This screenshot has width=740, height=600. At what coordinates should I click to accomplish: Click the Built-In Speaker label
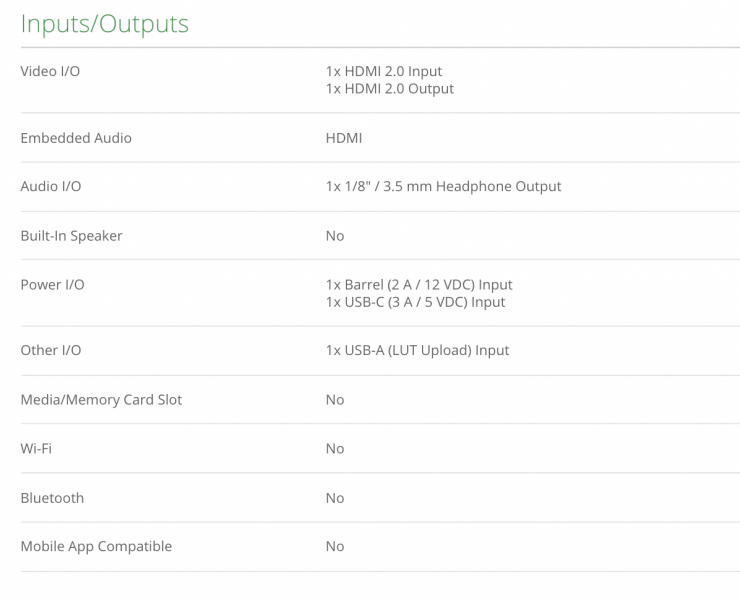(x=71, y=236)
